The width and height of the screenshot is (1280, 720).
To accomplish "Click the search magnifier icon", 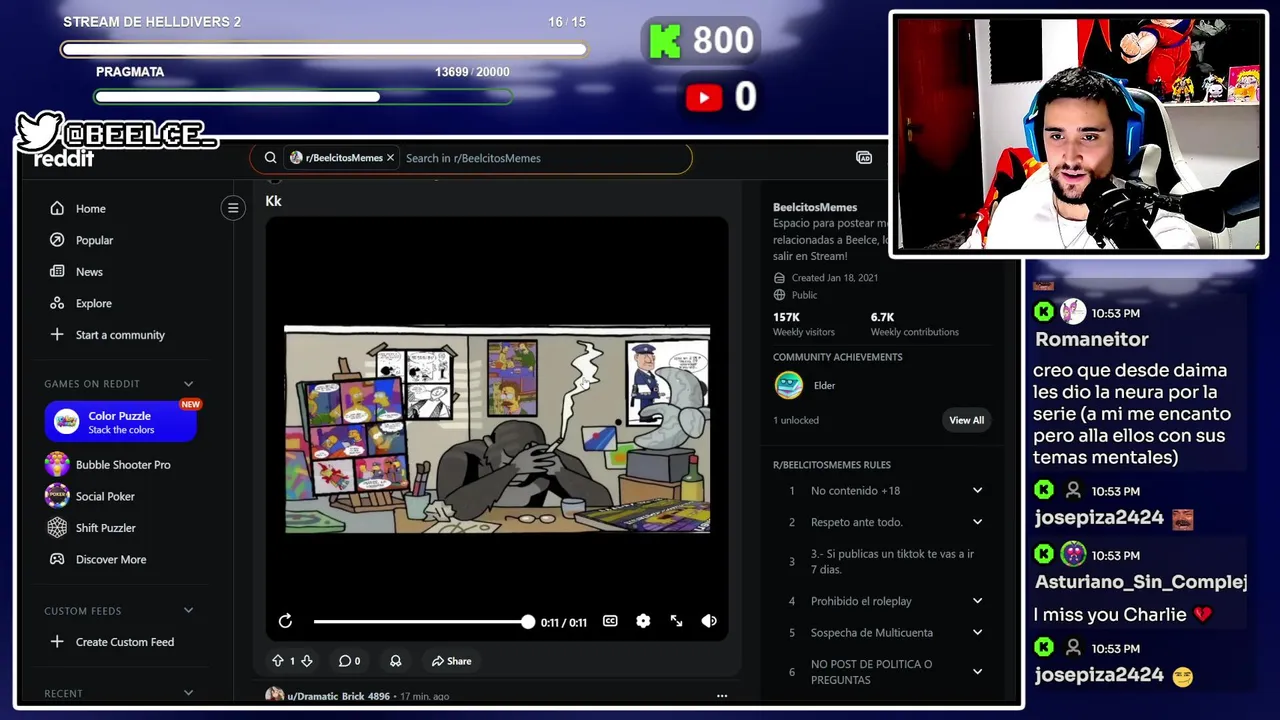I will (x=270, y=158).
